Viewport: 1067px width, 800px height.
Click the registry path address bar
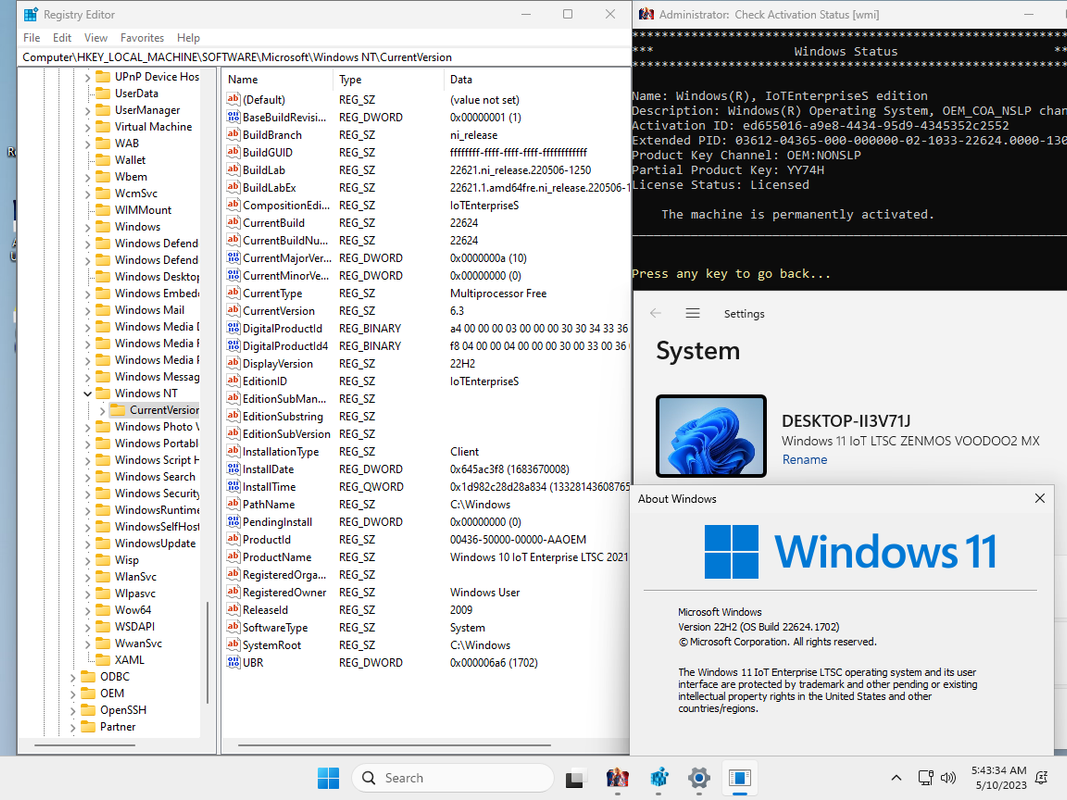tap(324, 57)
